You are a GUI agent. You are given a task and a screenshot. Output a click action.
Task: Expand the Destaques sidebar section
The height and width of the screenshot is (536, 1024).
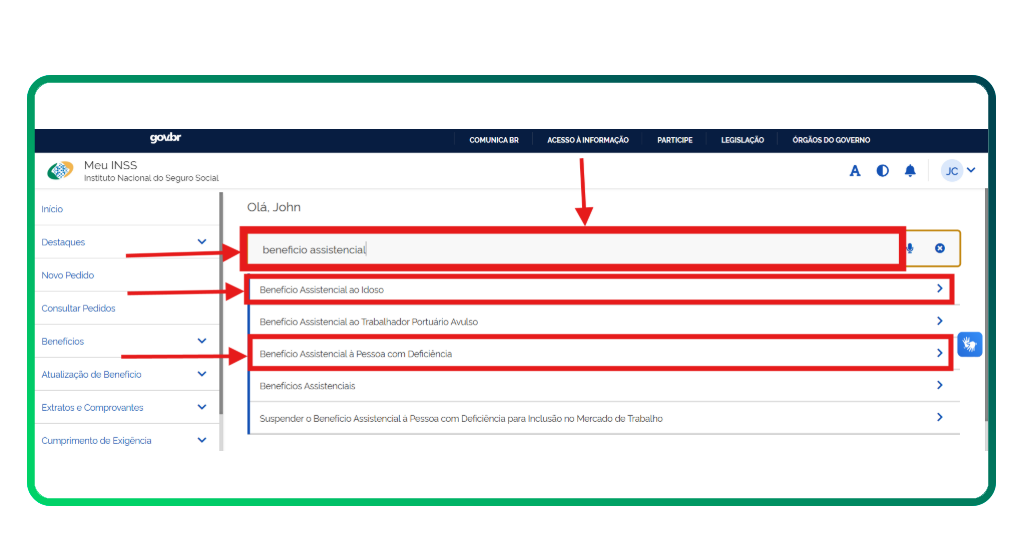tap(202, 242)
